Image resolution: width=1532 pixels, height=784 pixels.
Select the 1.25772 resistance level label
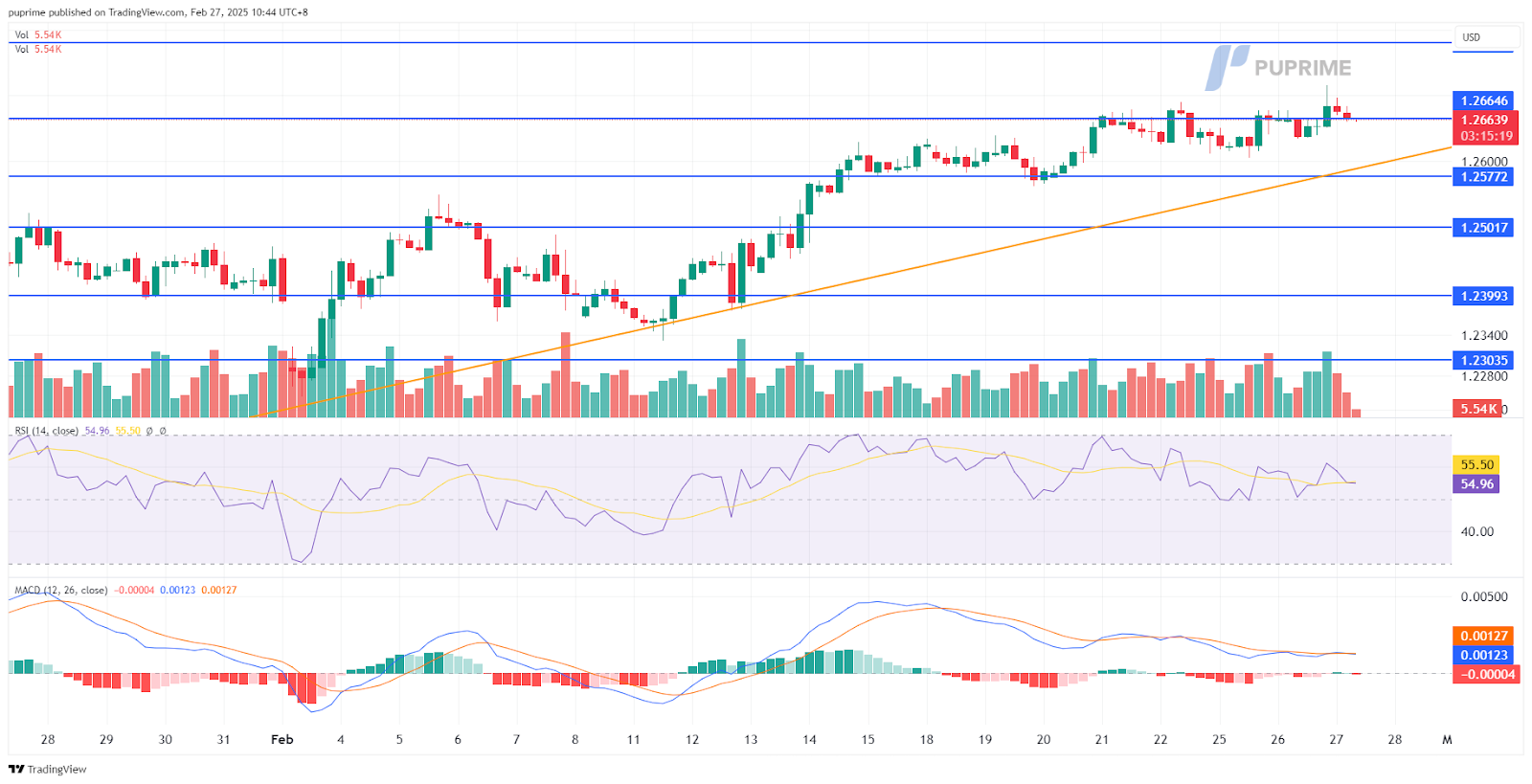point(1483,176)
